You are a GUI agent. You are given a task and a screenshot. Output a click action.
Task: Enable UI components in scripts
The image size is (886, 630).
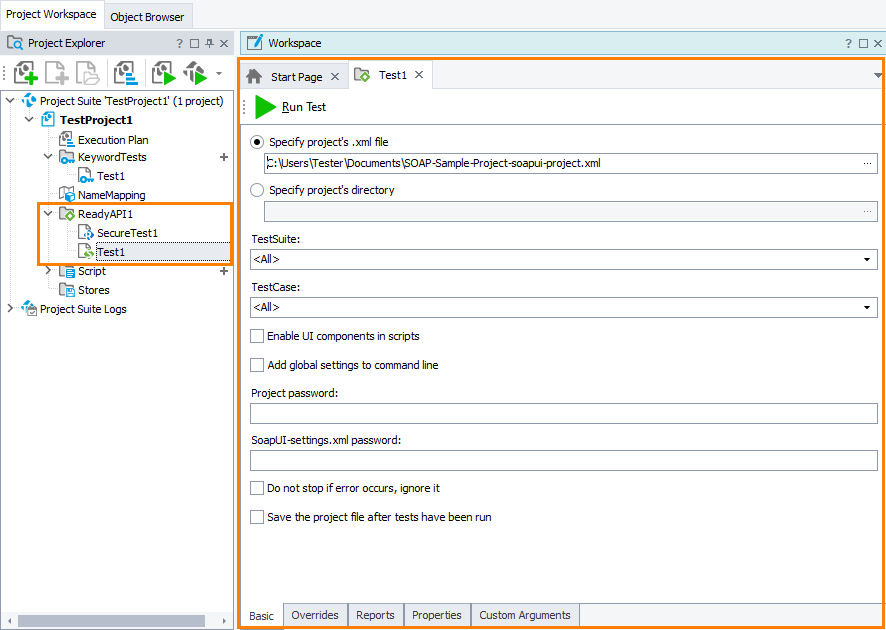[256, 336]
